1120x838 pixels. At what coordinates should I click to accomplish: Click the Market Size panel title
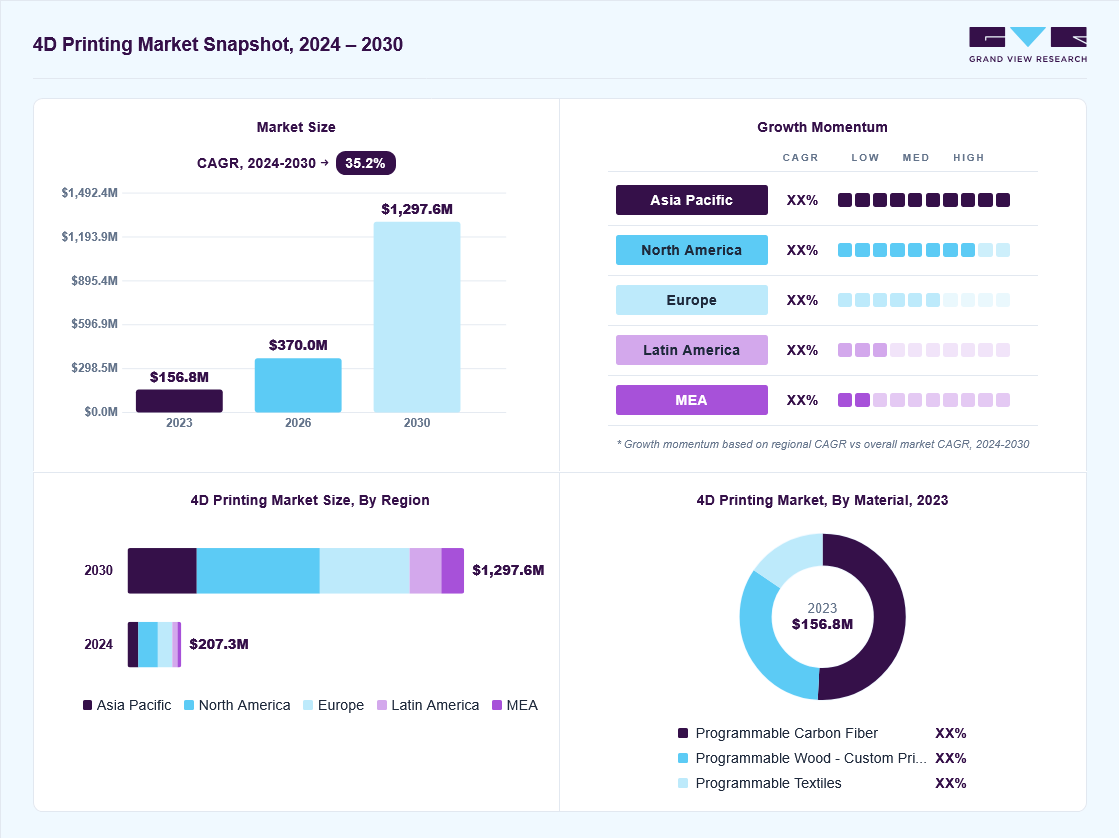[x=296, y=127]
